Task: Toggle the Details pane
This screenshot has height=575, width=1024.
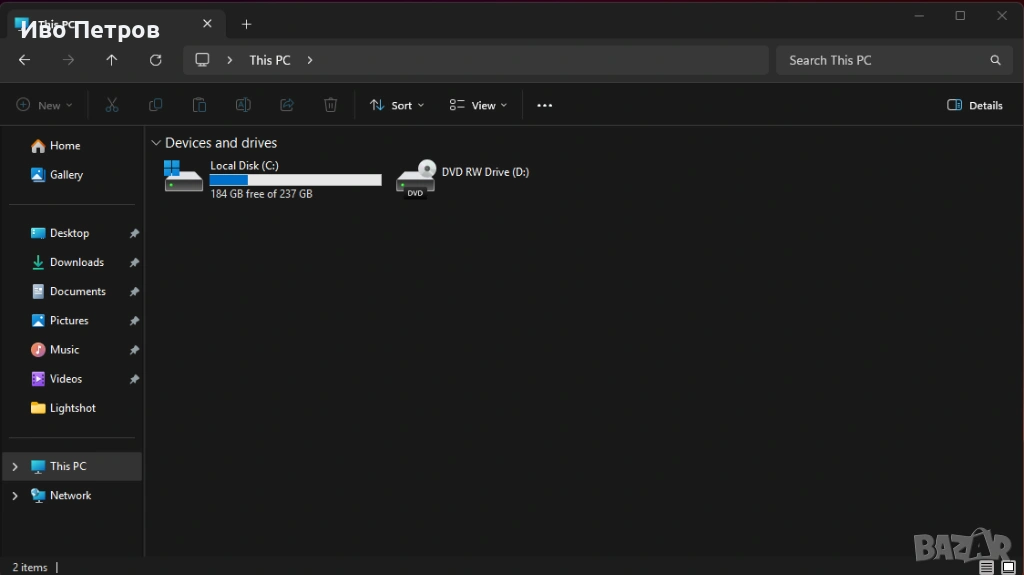Action: (974, 105)
